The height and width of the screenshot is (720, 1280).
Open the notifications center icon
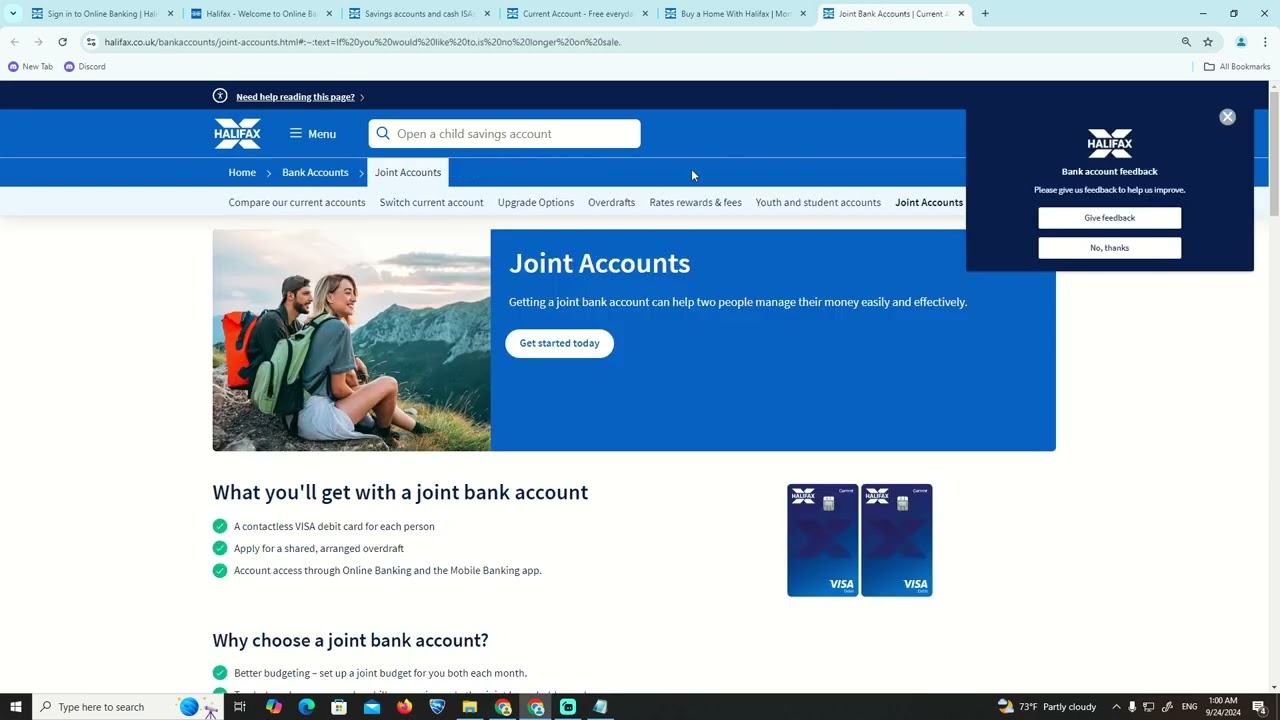tap(1259, 707)
